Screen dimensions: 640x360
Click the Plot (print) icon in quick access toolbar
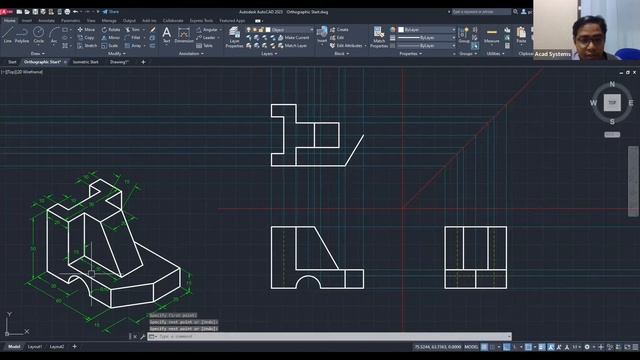[x=67, y=12]
